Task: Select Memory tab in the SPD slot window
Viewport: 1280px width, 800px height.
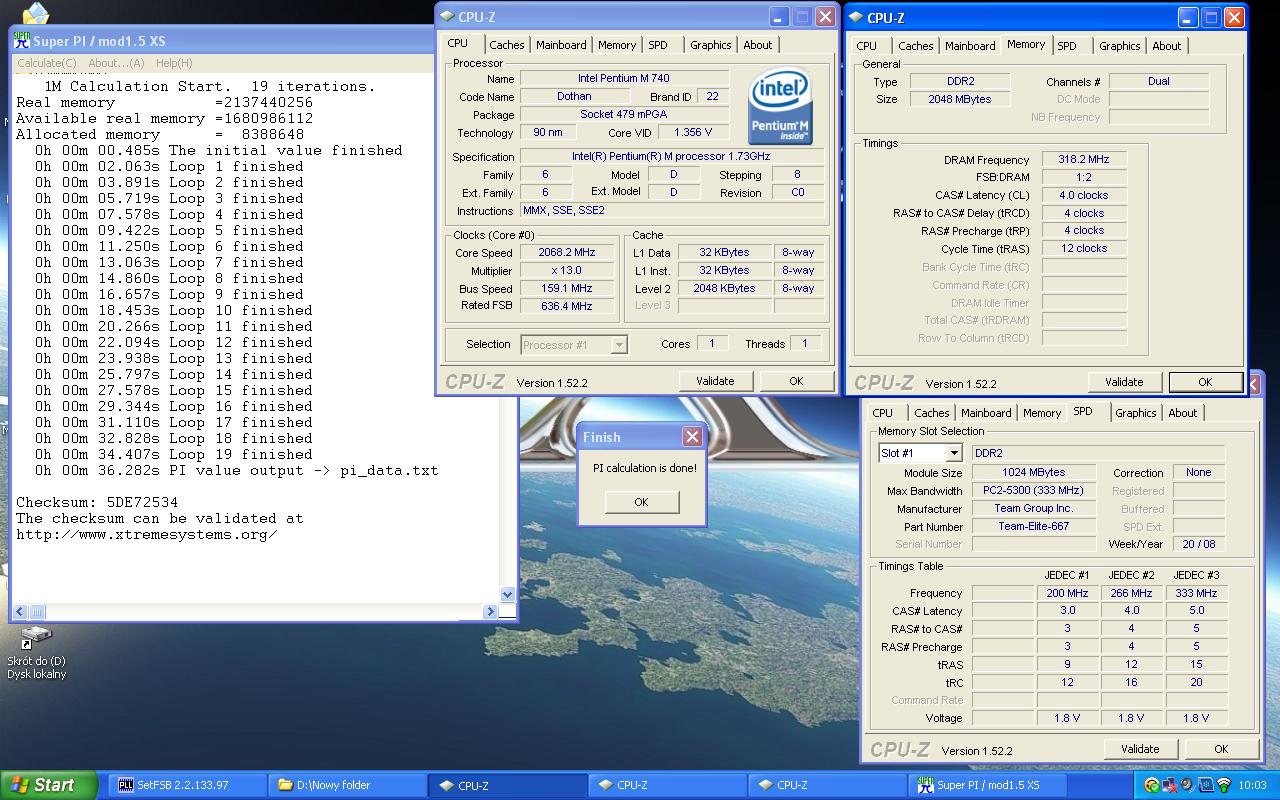Action: coord(1042,413)
